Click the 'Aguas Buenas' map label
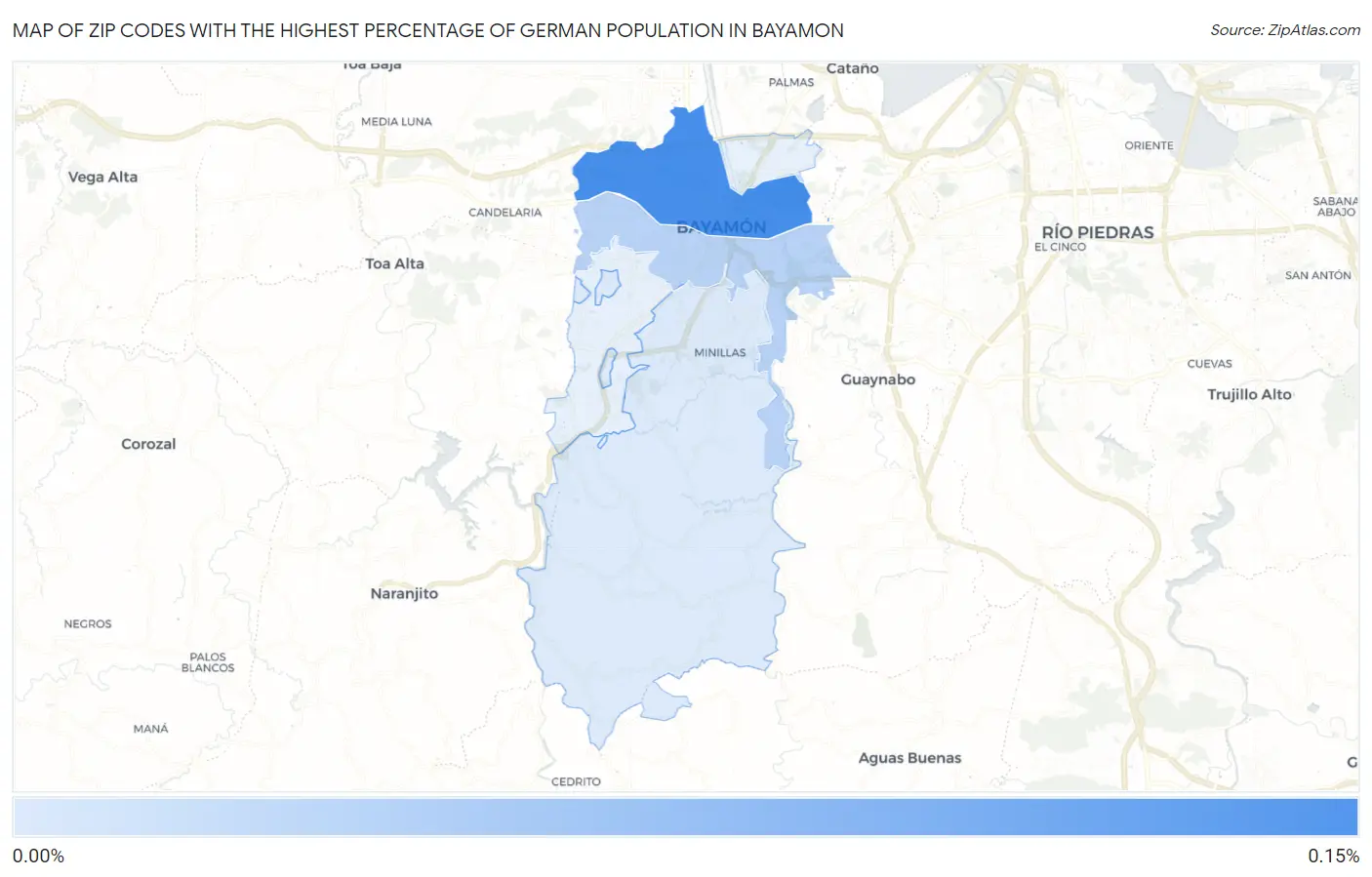This screenshot has height=877, width=1372. pyautogui.click(x=909, y=758)
